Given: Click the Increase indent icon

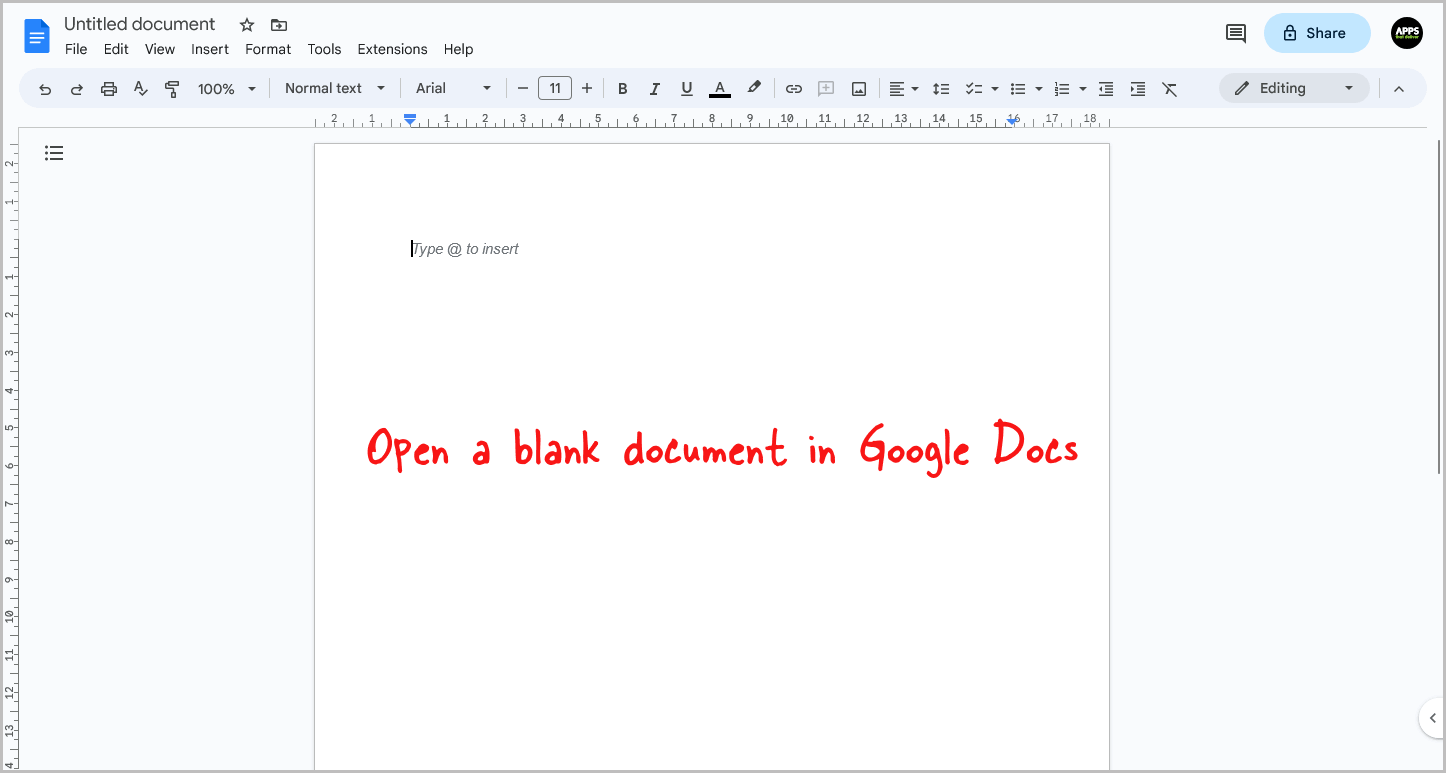Looking at the screenshot, I should click(1138, 89).
